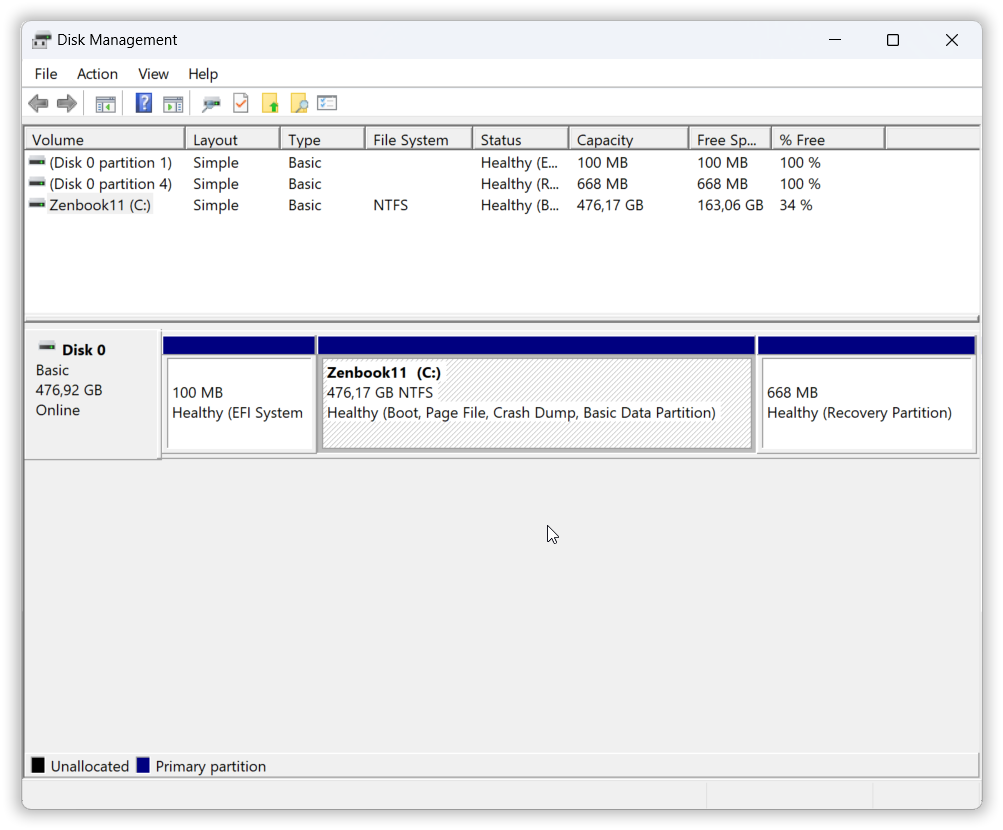Click the checklist settings toolbar icon

(x=327, y=103)
